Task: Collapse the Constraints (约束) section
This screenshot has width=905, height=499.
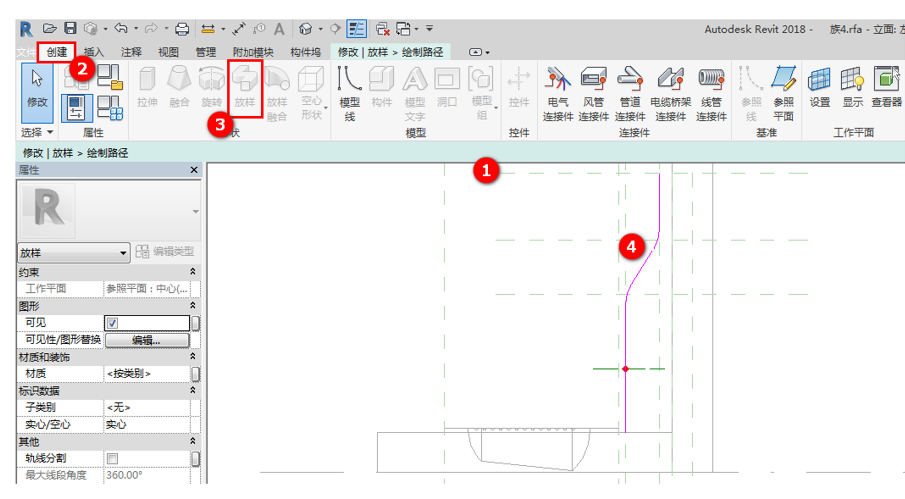Action: point(193,272)
